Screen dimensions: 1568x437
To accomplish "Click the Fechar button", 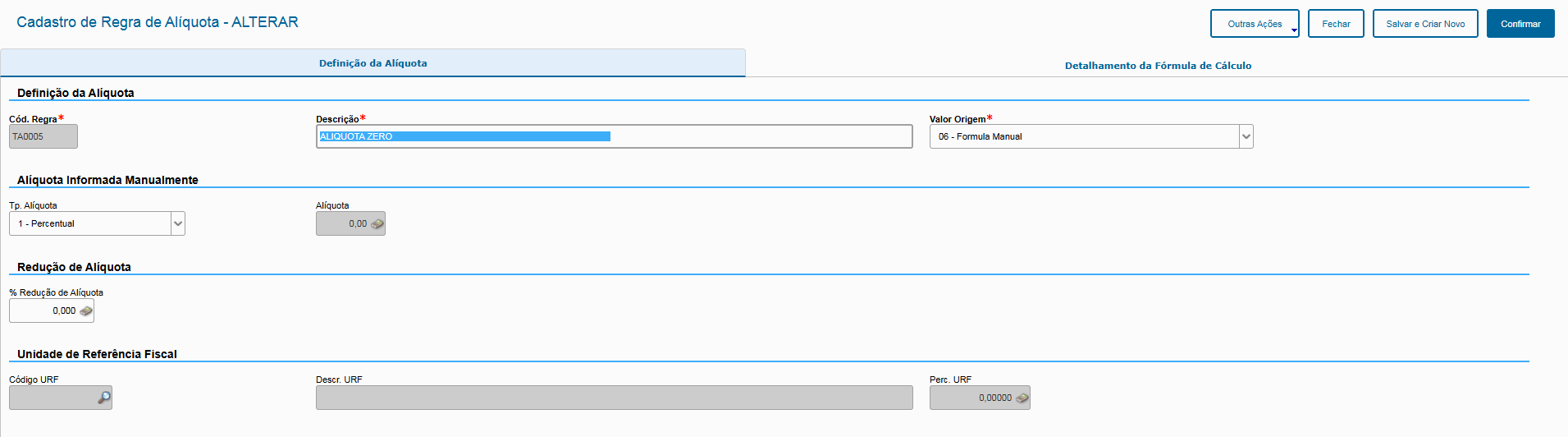I will click(x=1336, y=24).
